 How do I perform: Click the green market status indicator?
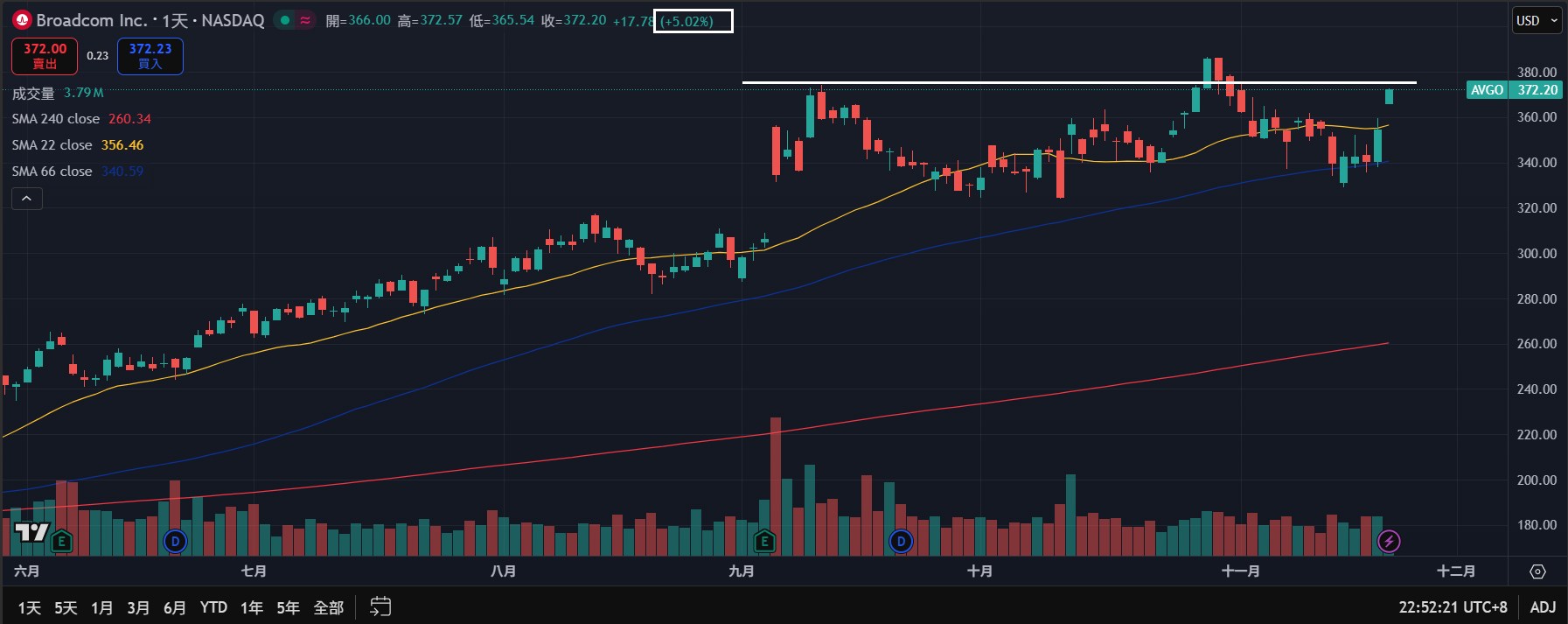[x=285, y=20]
